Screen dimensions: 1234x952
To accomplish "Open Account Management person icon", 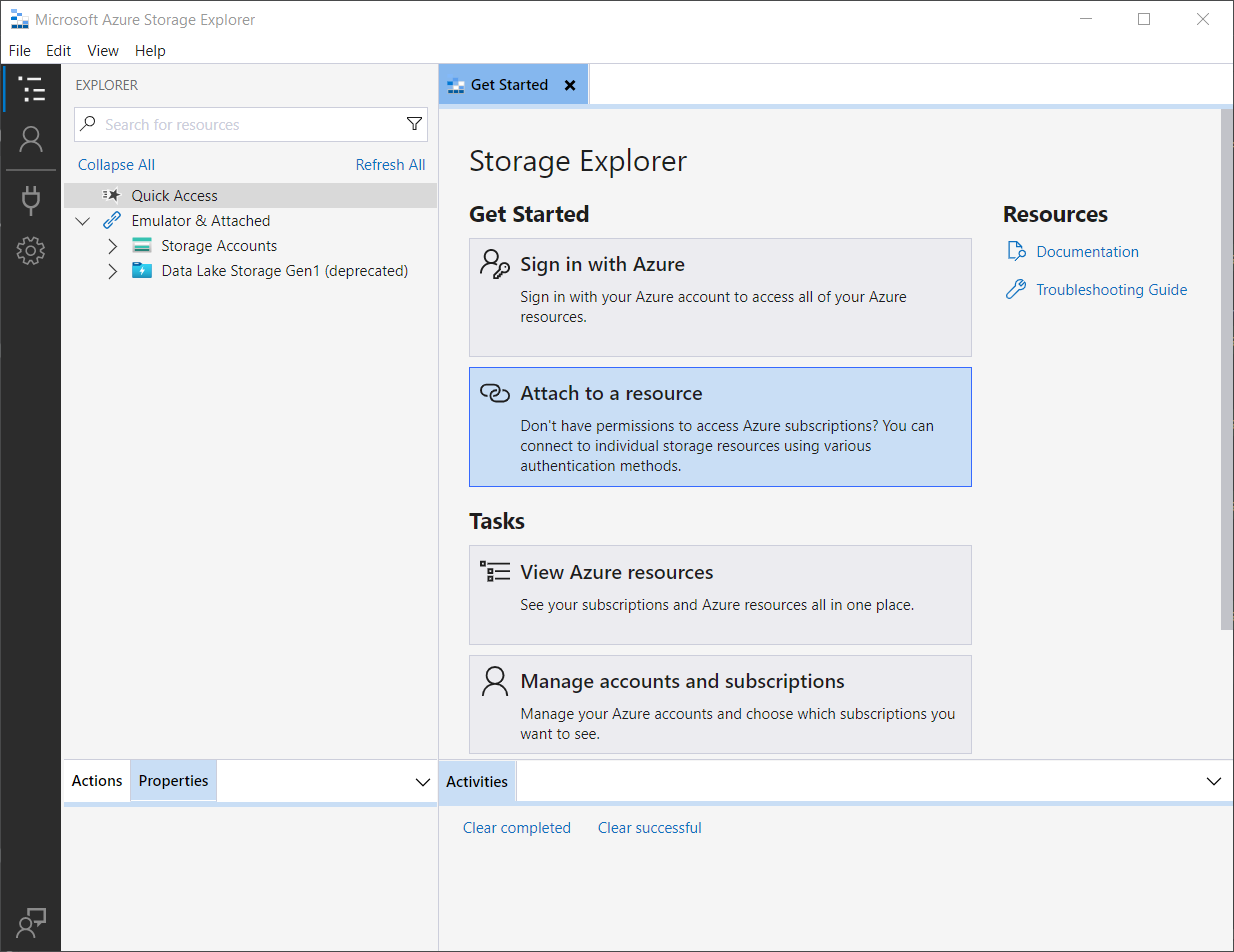I will [31, 139].
